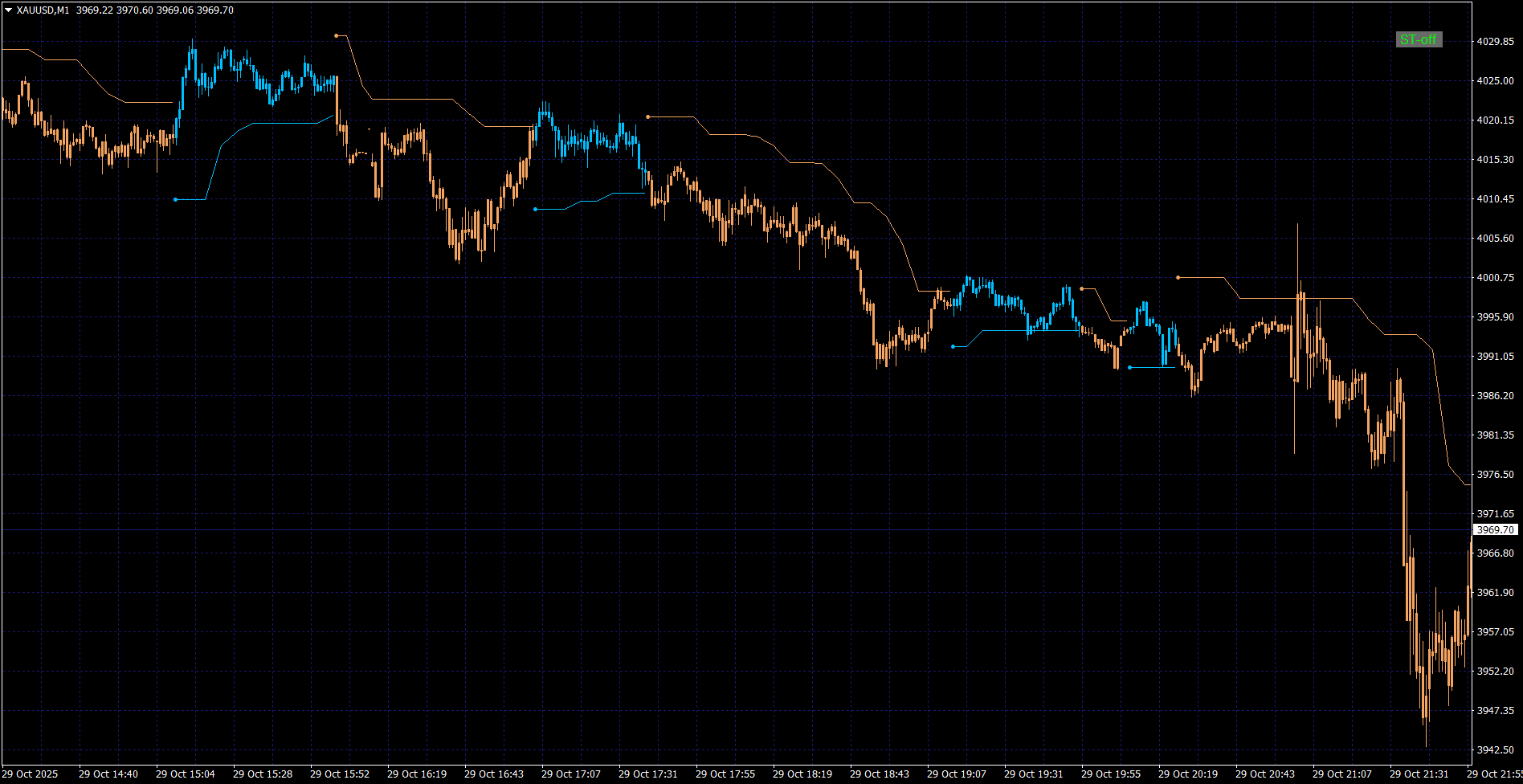Click the 29 Oct 18:19 time label
The image size is (1523, 784).
[x=802, y=774]
